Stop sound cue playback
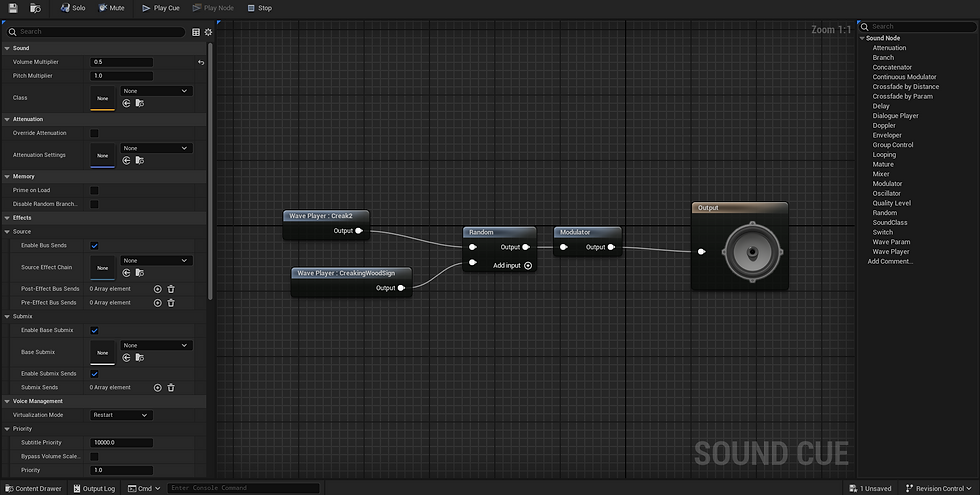The height and width of the screenshot is (495, 980). [259, 8]
